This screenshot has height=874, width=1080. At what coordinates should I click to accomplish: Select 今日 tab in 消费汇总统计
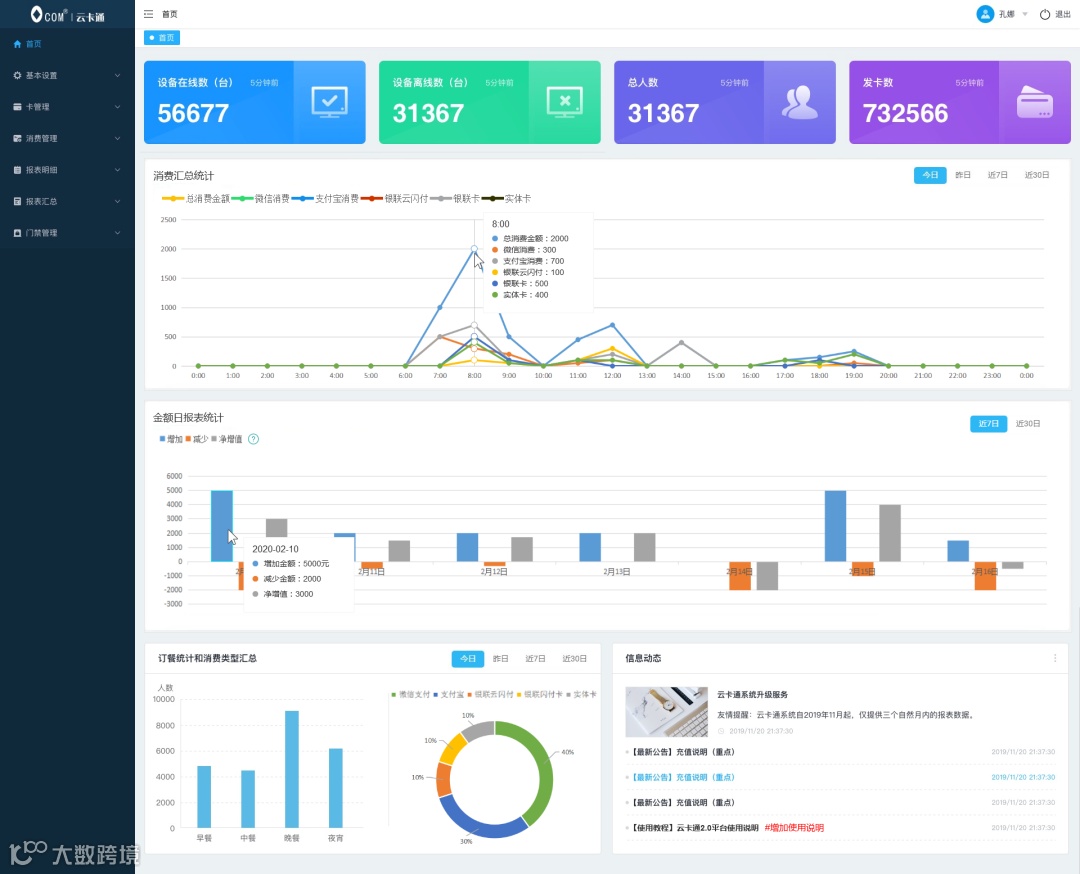(930, 175)
